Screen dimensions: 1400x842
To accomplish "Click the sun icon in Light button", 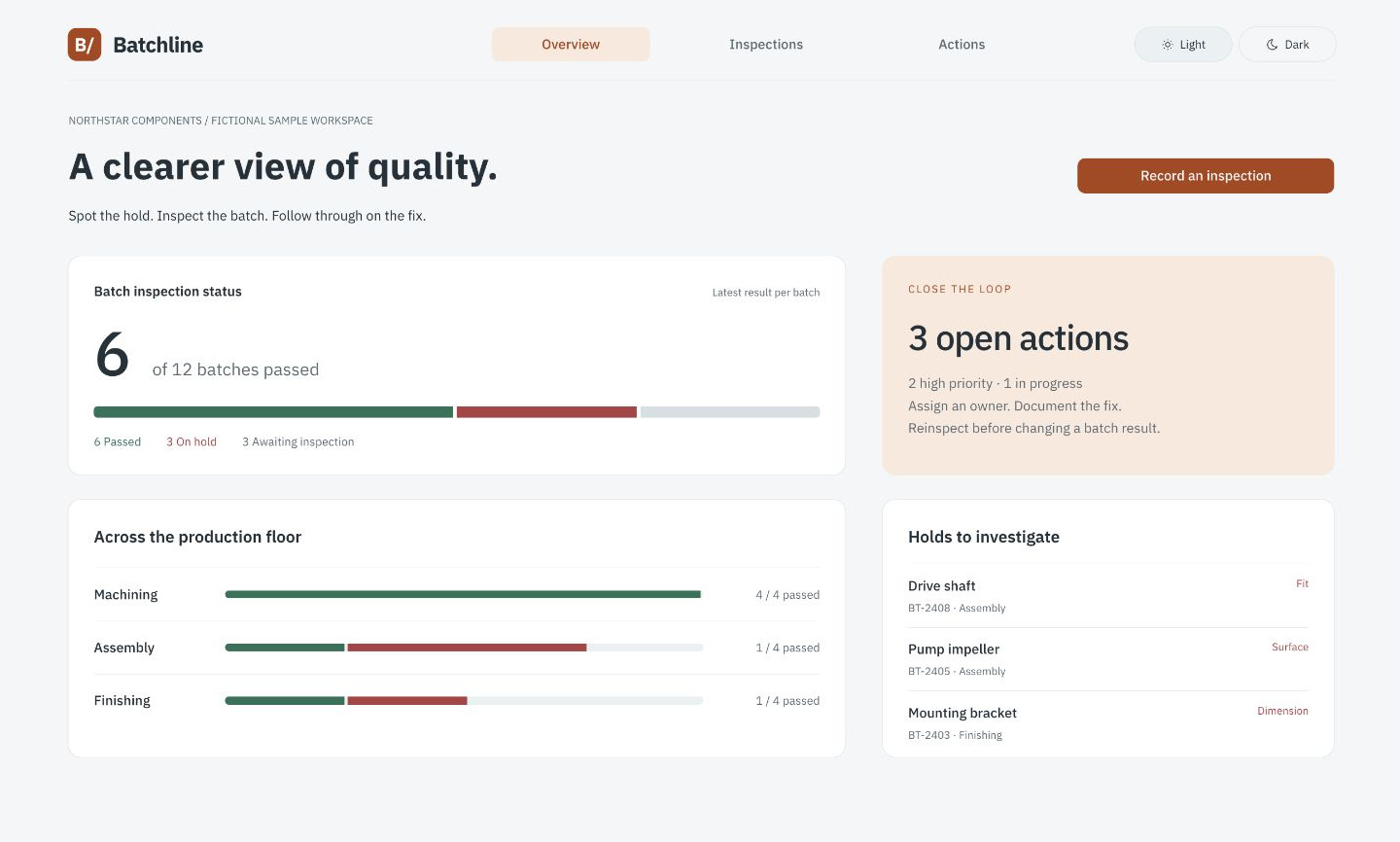I will click(x=1167, y=45).
